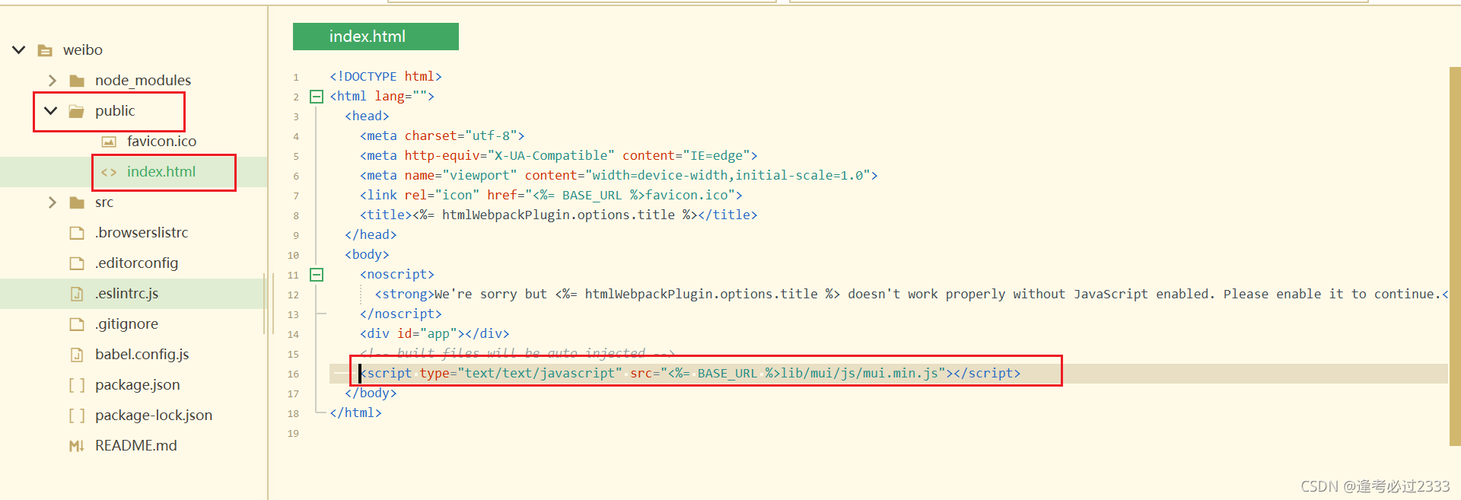Click the node_modules folder icon

tap(77, 81)
